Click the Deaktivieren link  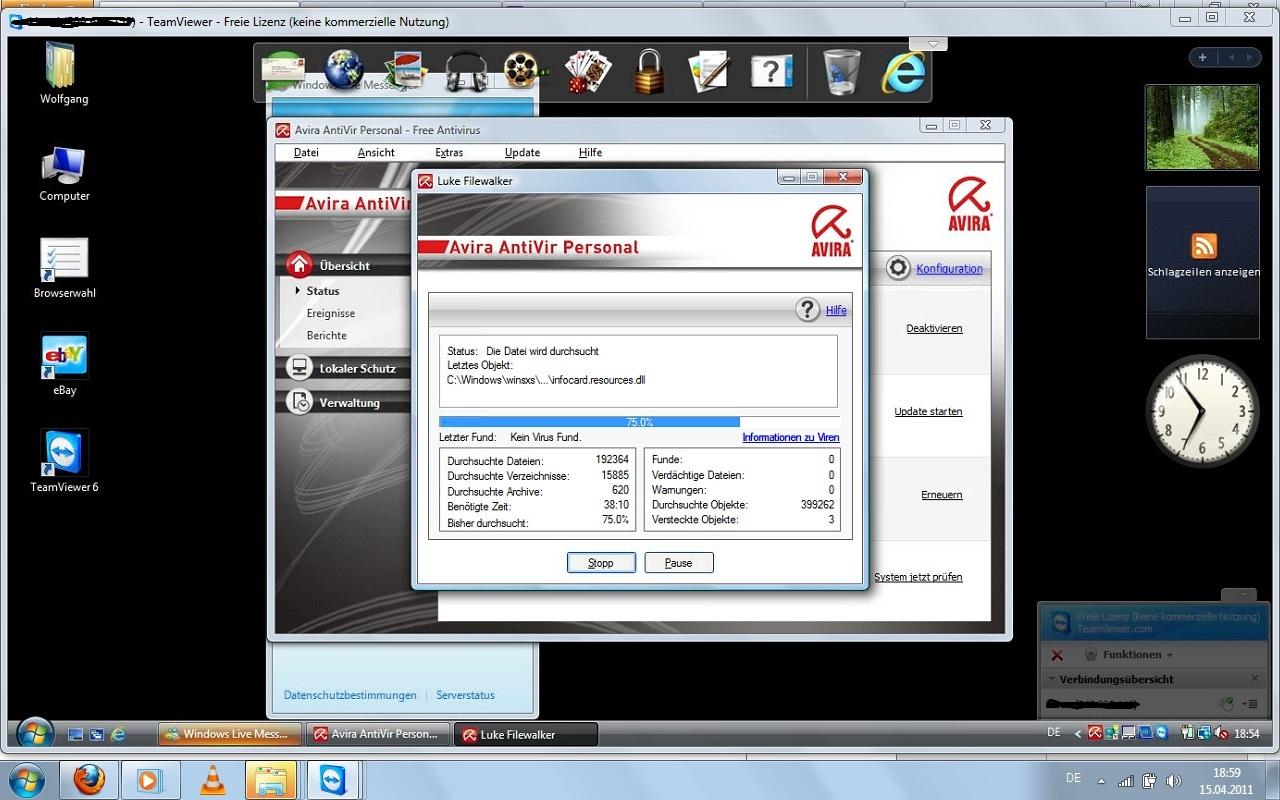[x=934, y=328]
